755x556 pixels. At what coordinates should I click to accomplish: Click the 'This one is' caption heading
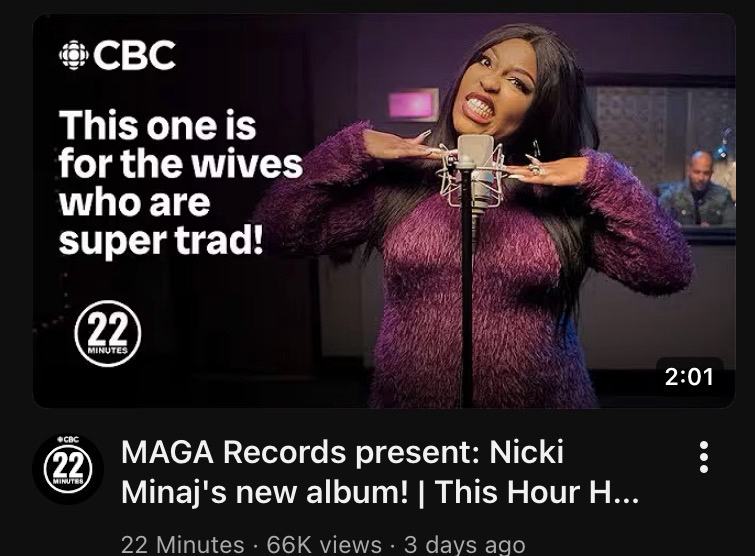coord(157,125)
